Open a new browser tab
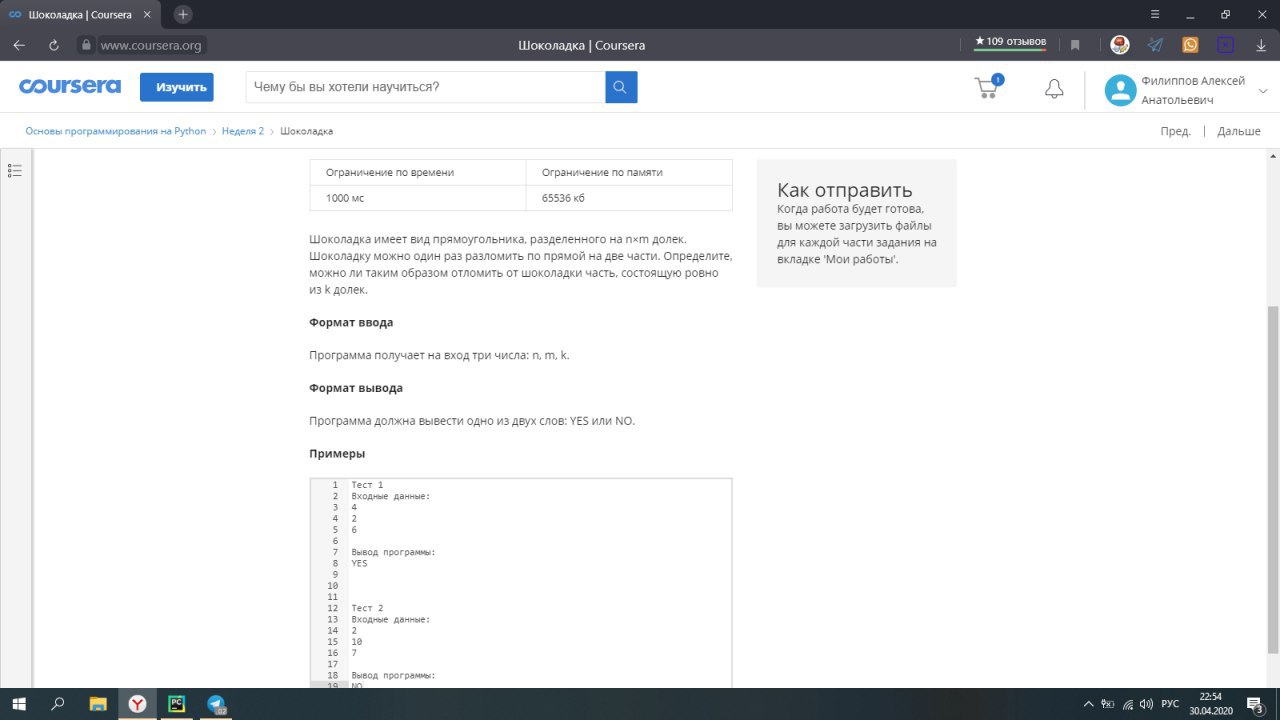This screenshot has width=1280, height=720. (183, 14)
